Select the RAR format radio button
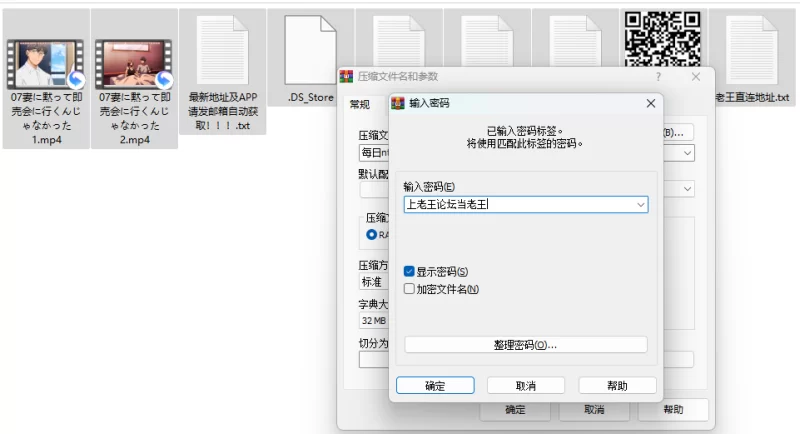This screenshot has width=800, height=434. coord(371,235)
